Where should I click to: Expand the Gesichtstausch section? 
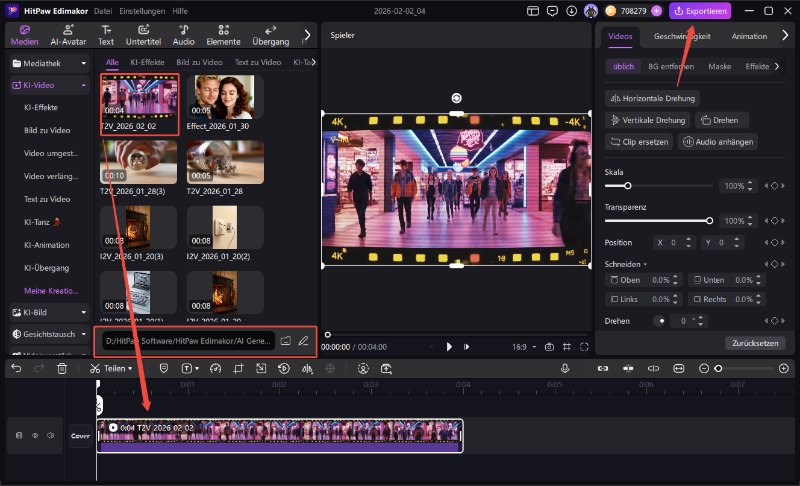click(49, 334)
